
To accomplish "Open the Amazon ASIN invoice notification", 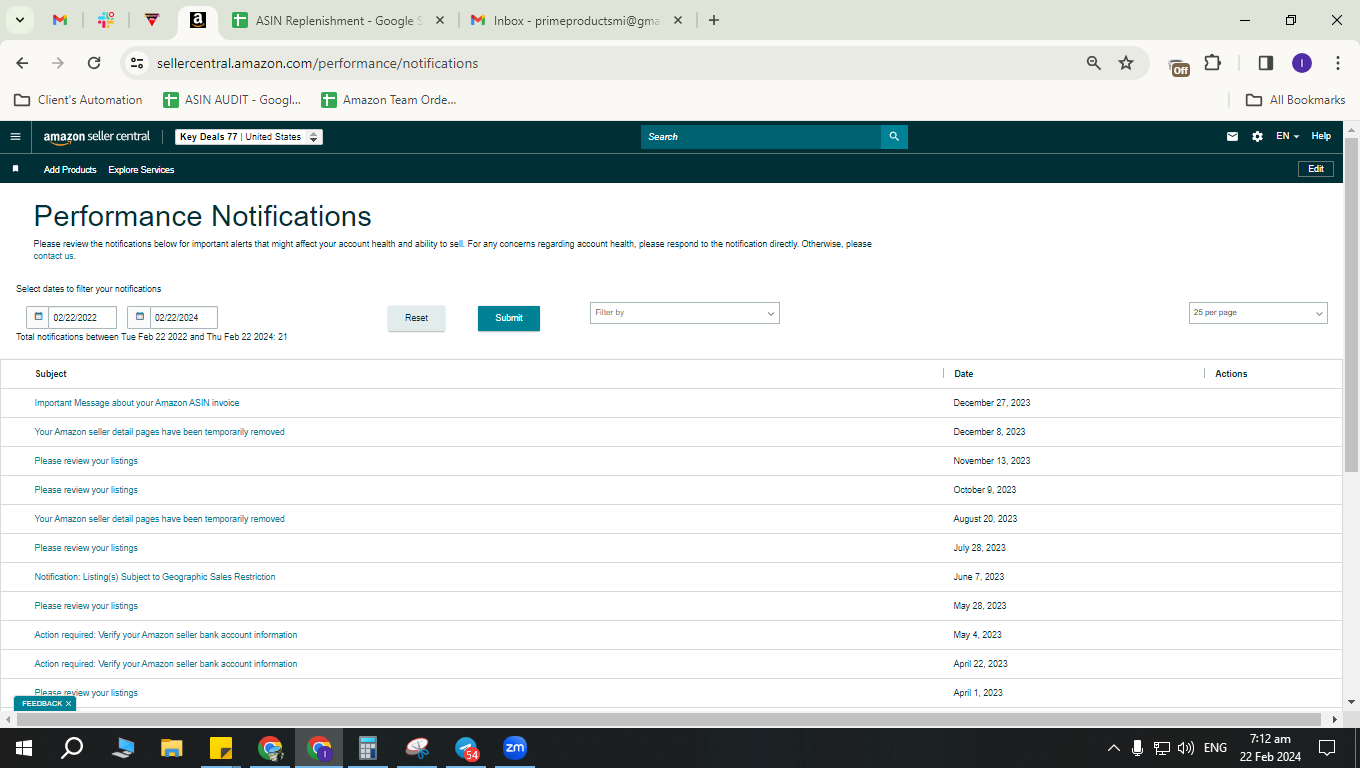I will pos(137,403).
